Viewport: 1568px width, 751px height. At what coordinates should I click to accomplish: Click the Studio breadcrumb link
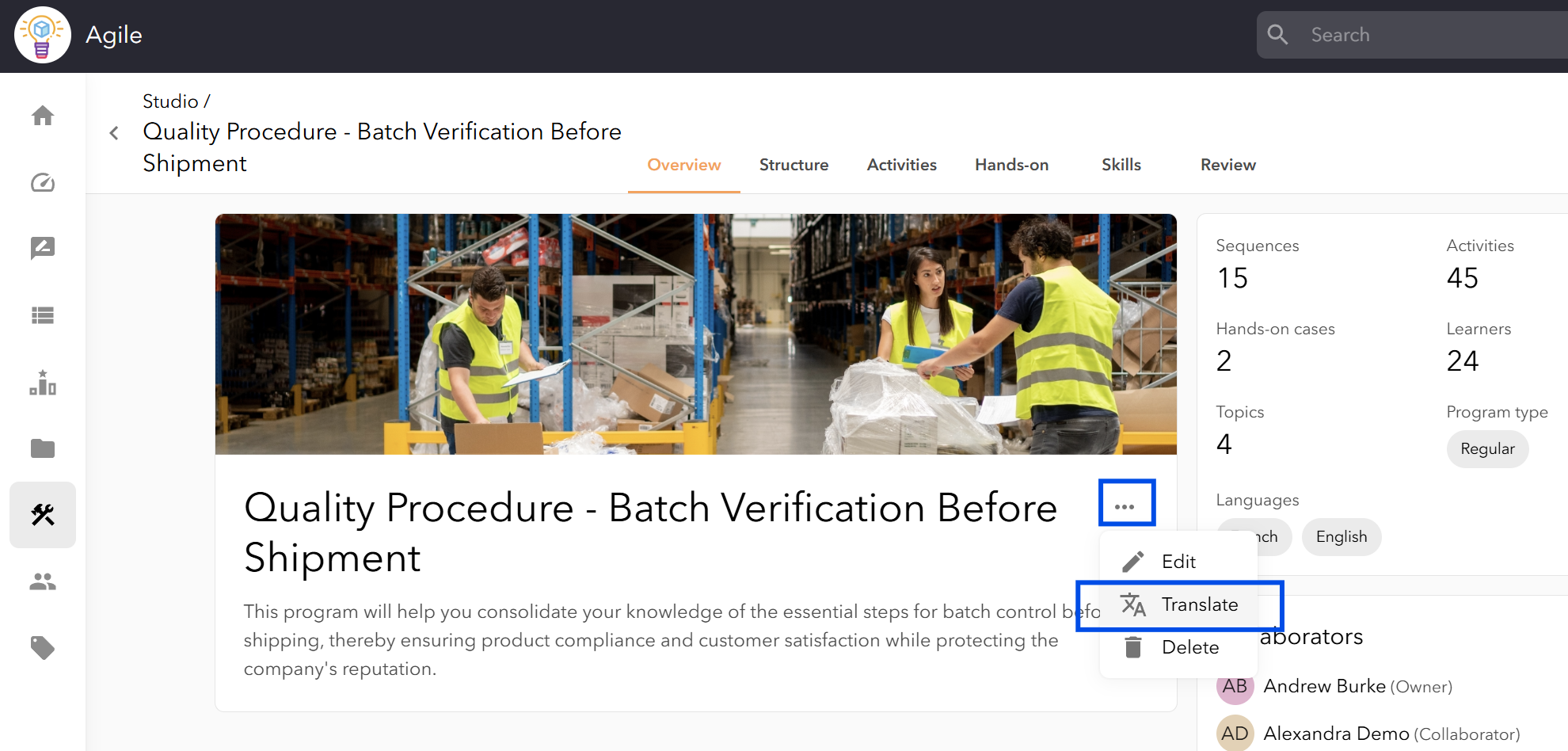pos(170,101)
